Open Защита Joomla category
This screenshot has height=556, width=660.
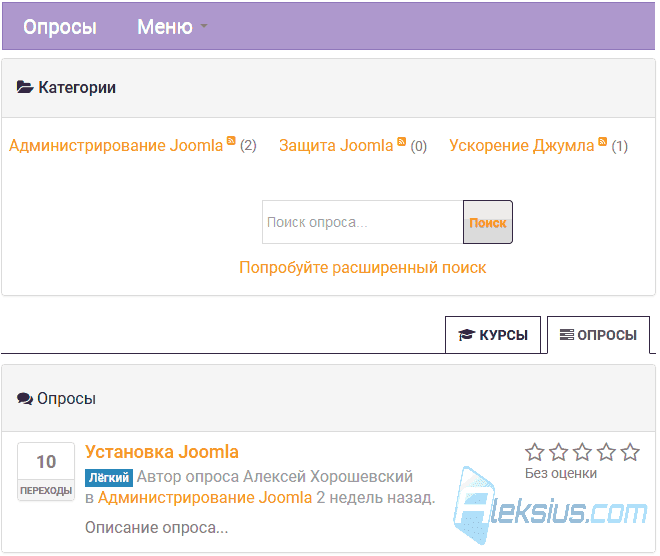pyautogui.click(x=336, y=146)
